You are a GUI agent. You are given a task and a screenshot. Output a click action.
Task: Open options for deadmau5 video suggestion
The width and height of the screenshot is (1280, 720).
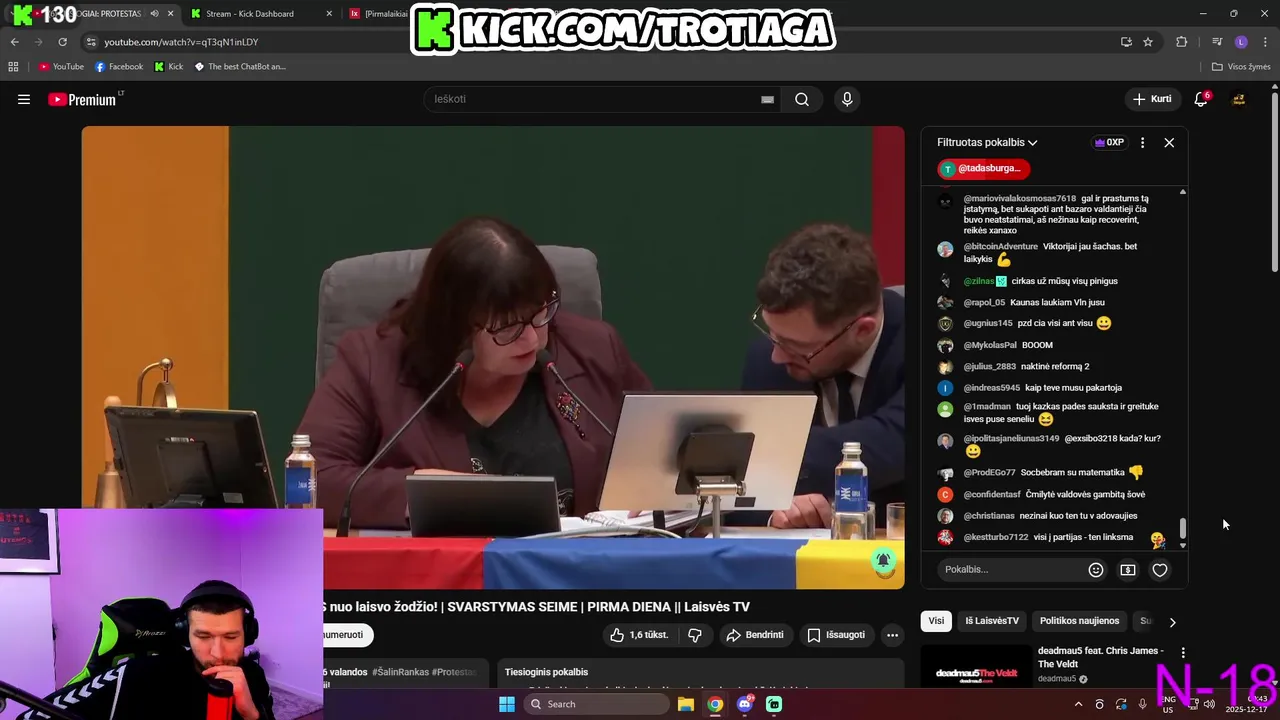(1183, 653)
